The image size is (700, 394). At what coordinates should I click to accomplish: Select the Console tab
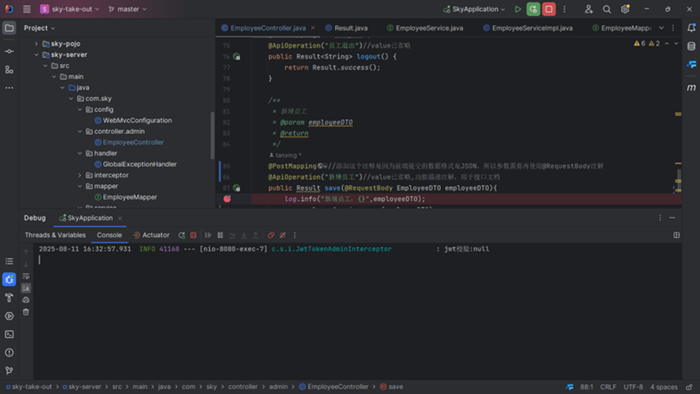tap(109, 235)
